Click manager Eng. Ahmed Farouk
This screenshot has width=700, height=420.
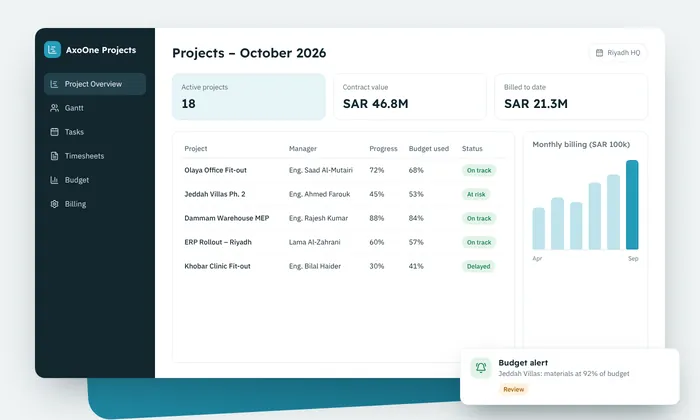pyautogui.click(x=319, y=194)
